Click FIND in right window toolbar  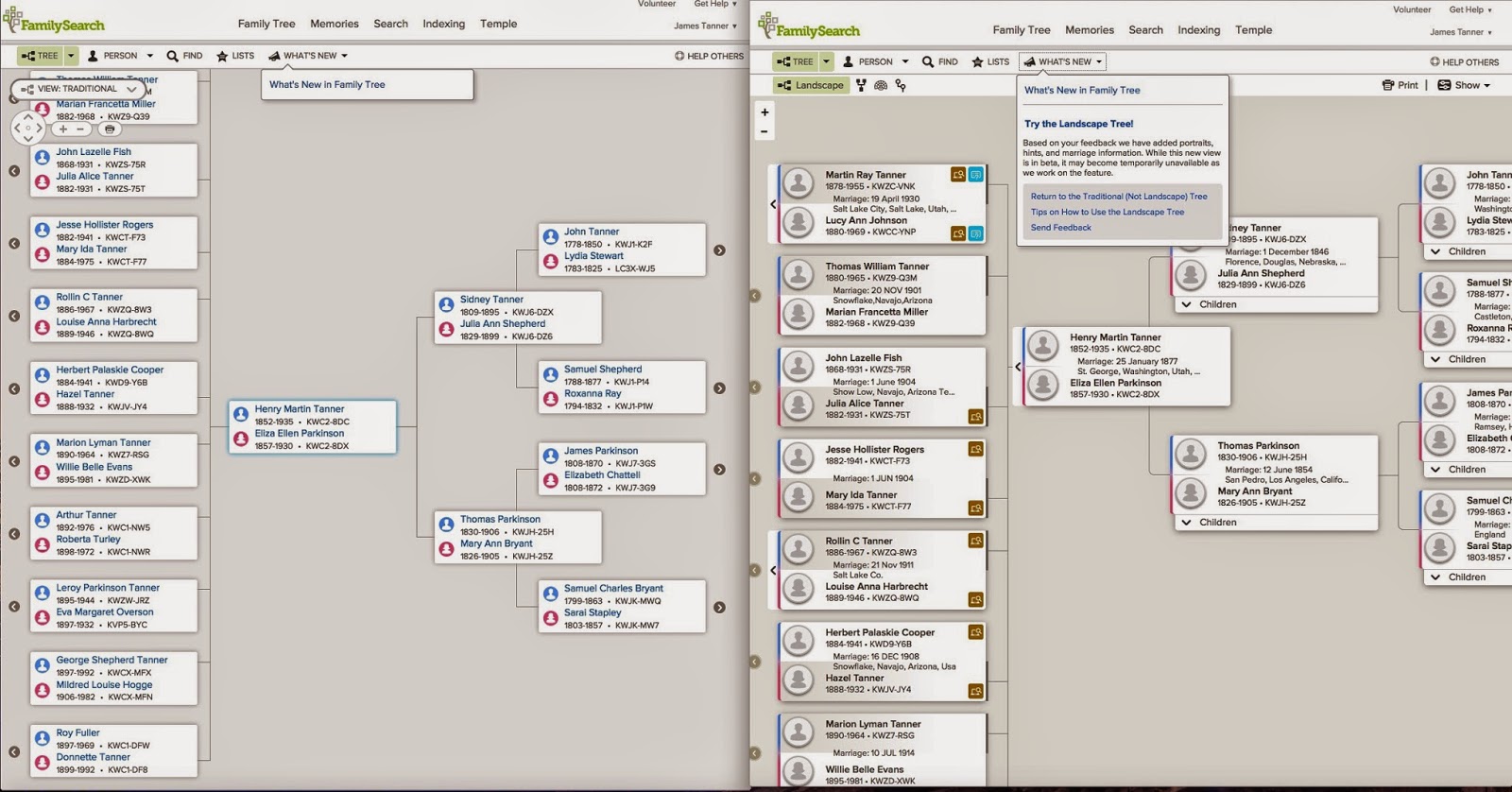coord(940,61)
